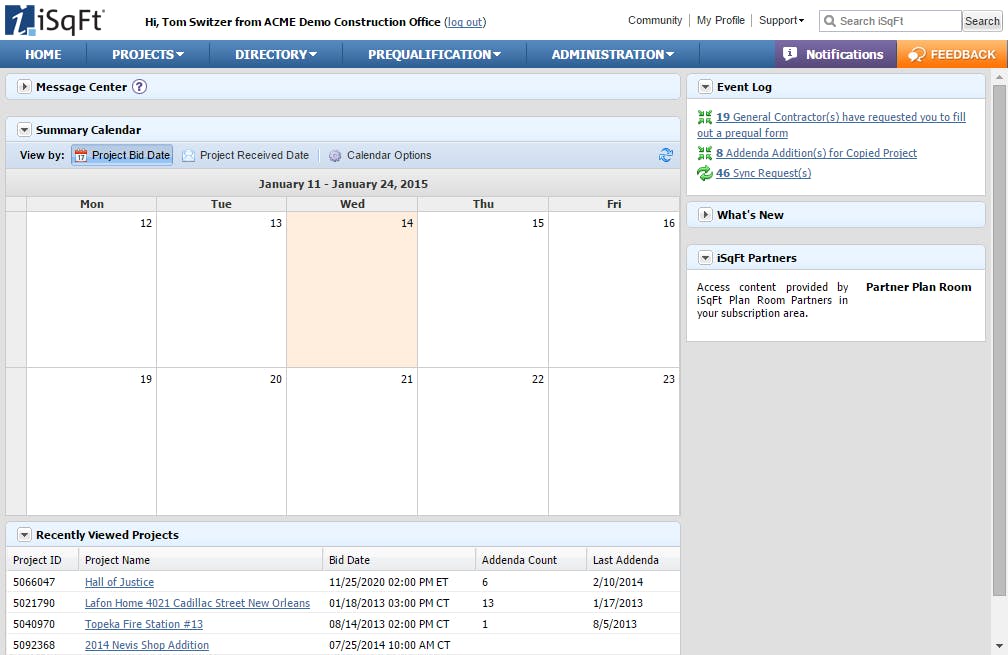Screen dimensions: 1008x655
Task: Click the log out link
Action: (464, 21)
